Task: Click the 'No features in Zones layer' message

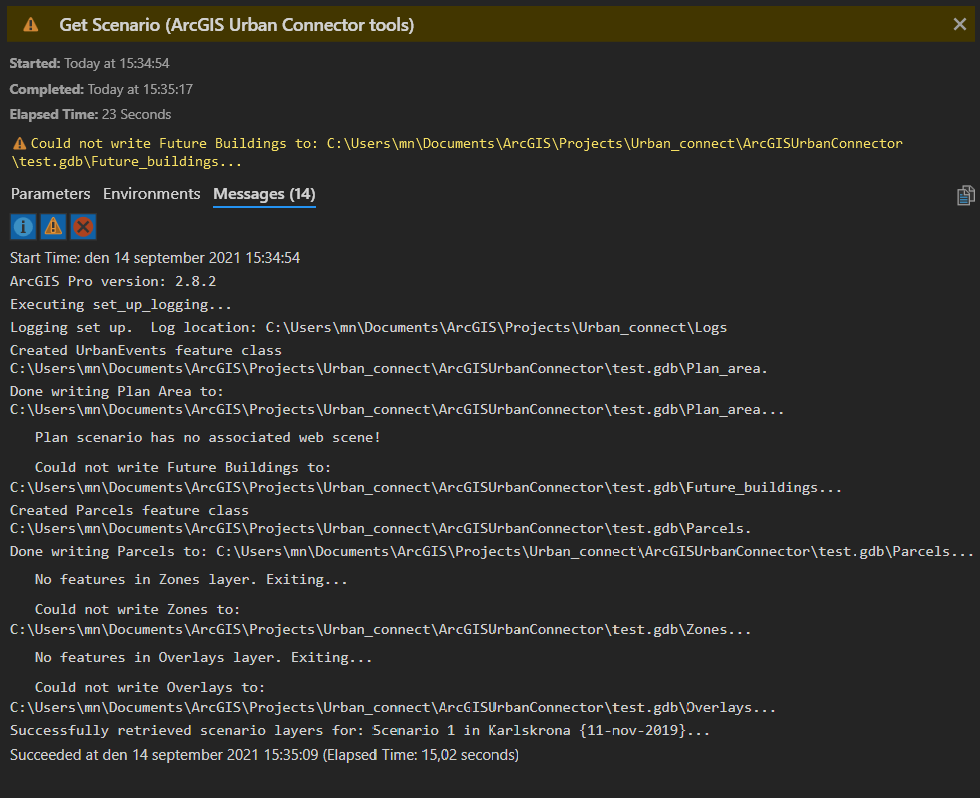Action: tap(191, 579)
